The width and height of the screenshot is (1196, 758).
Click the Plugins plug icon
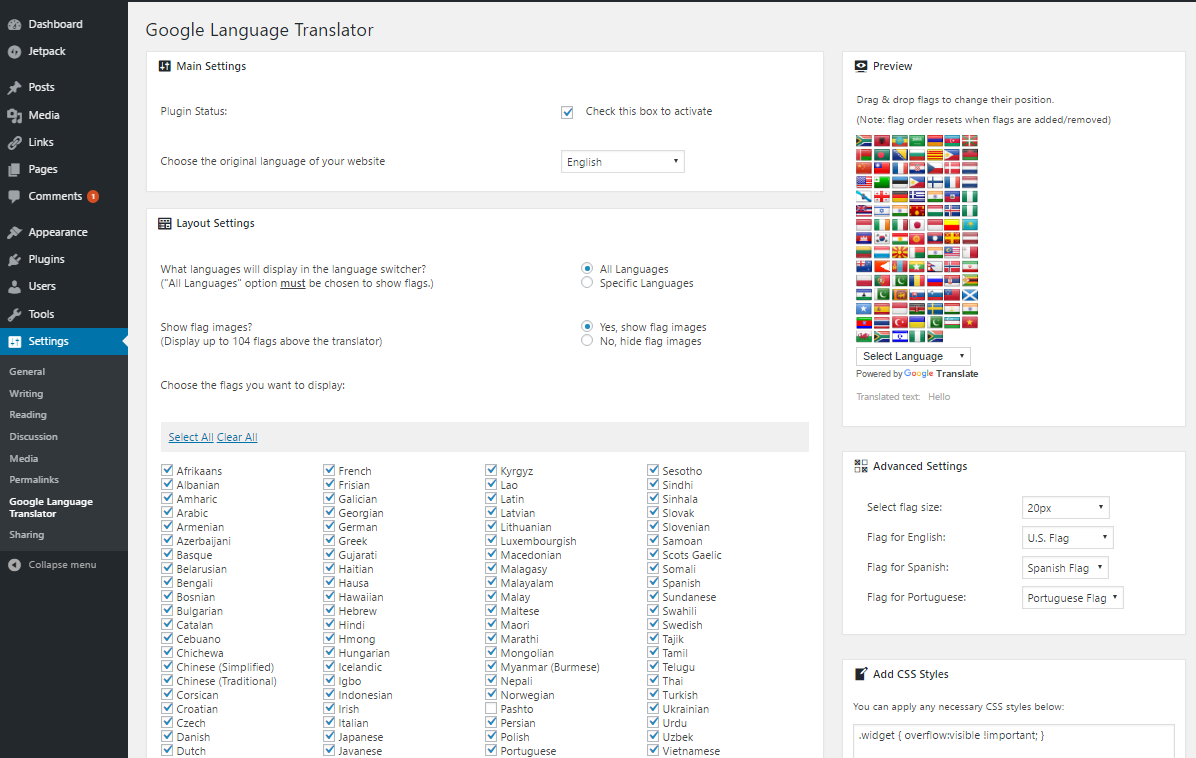tap(14, 259)
